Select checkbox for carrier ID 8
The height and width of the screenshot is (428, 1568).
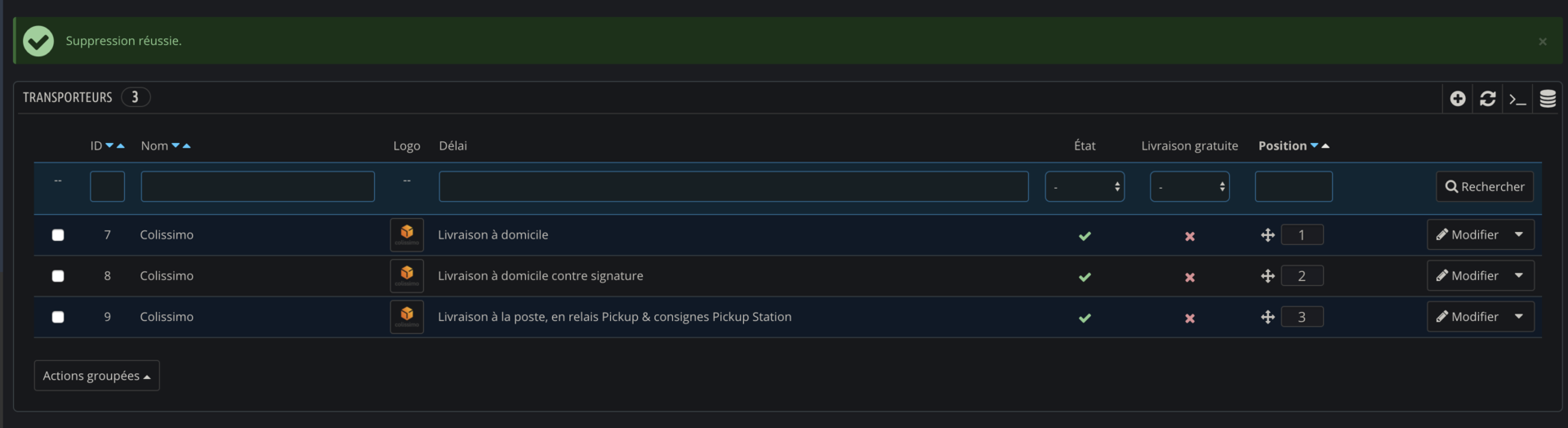[58, 276]
